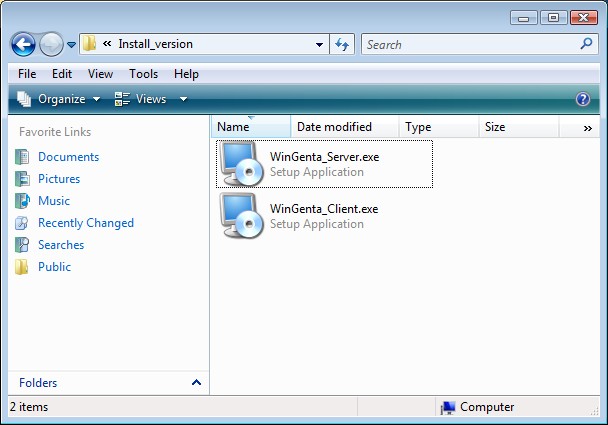Expand the address bar history dropdown
608x425 pixels.
coord(319,44)
